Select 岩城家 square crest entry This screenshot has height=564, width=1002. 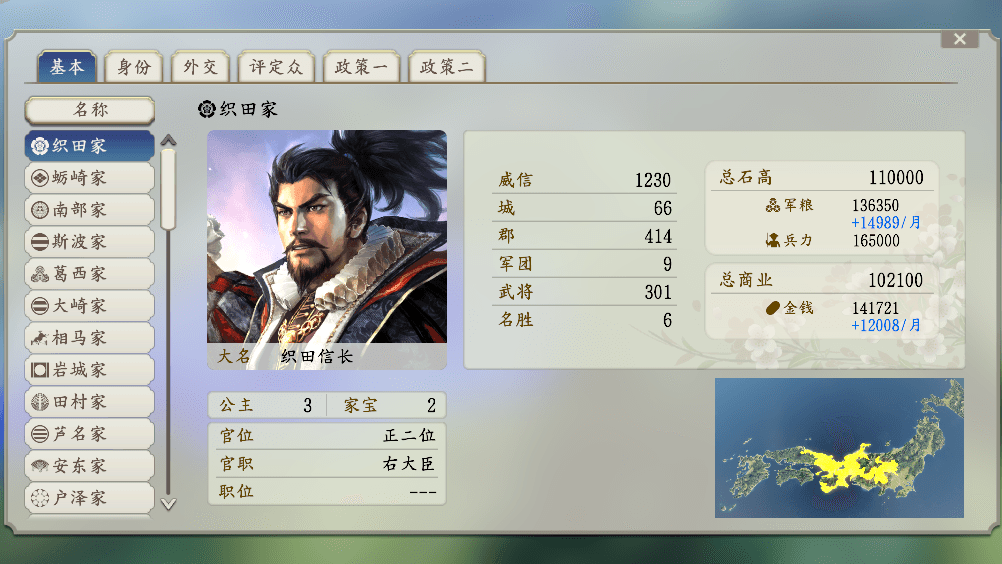tap(40, 369)
